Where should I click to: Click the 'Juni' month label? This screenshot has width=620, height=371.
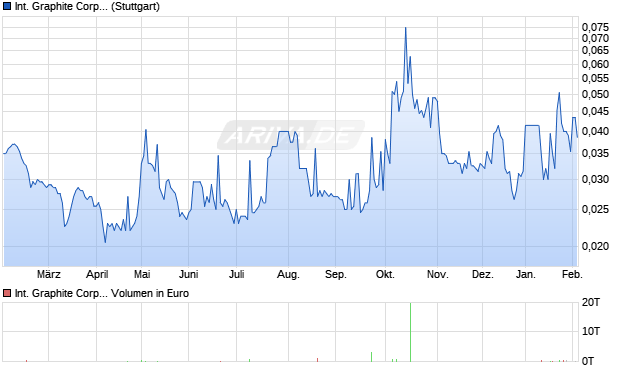coord(189,274)
